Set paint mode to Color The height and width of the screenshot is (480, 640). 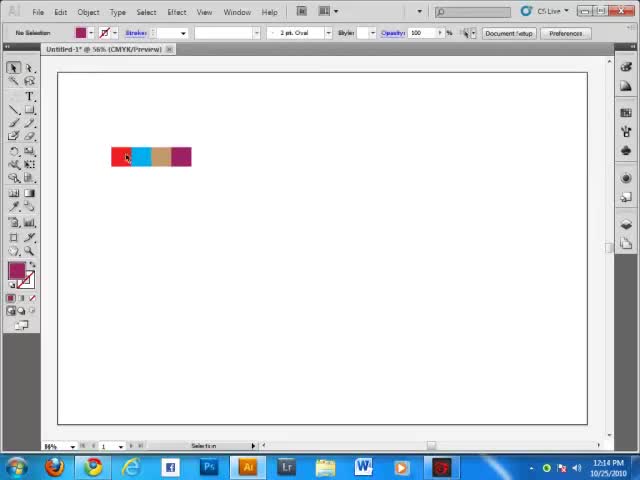pos(11,298)
